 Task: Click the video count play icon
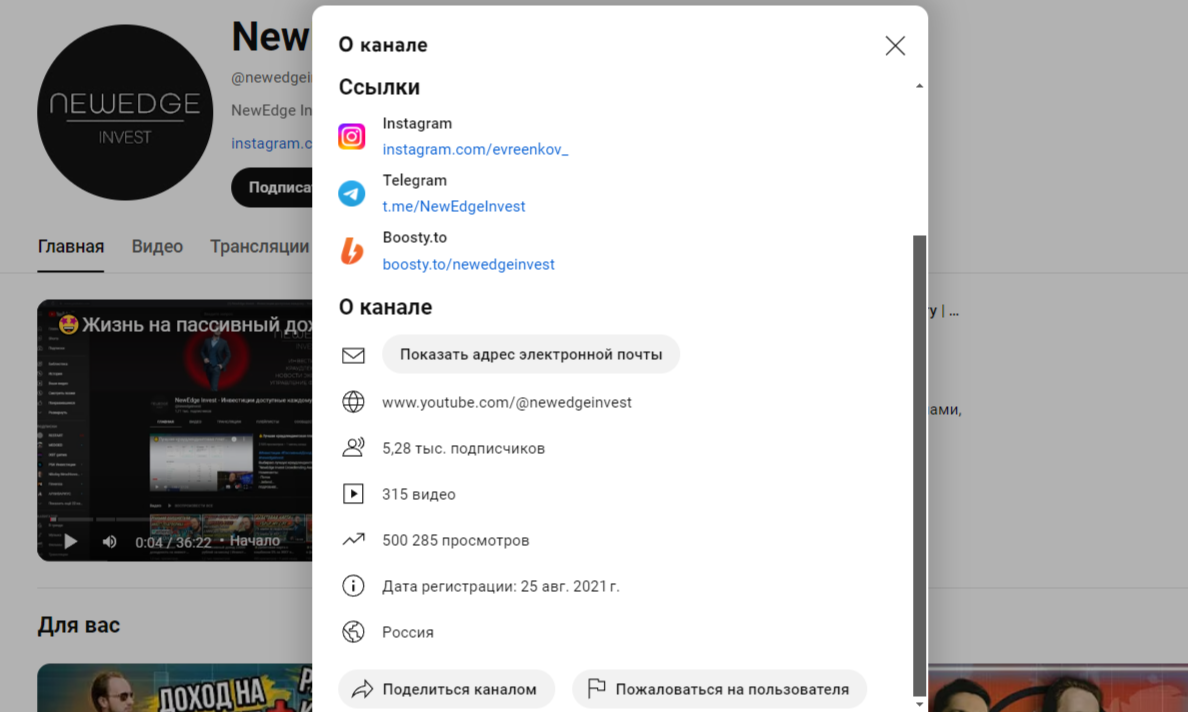[x=353, y=493]
